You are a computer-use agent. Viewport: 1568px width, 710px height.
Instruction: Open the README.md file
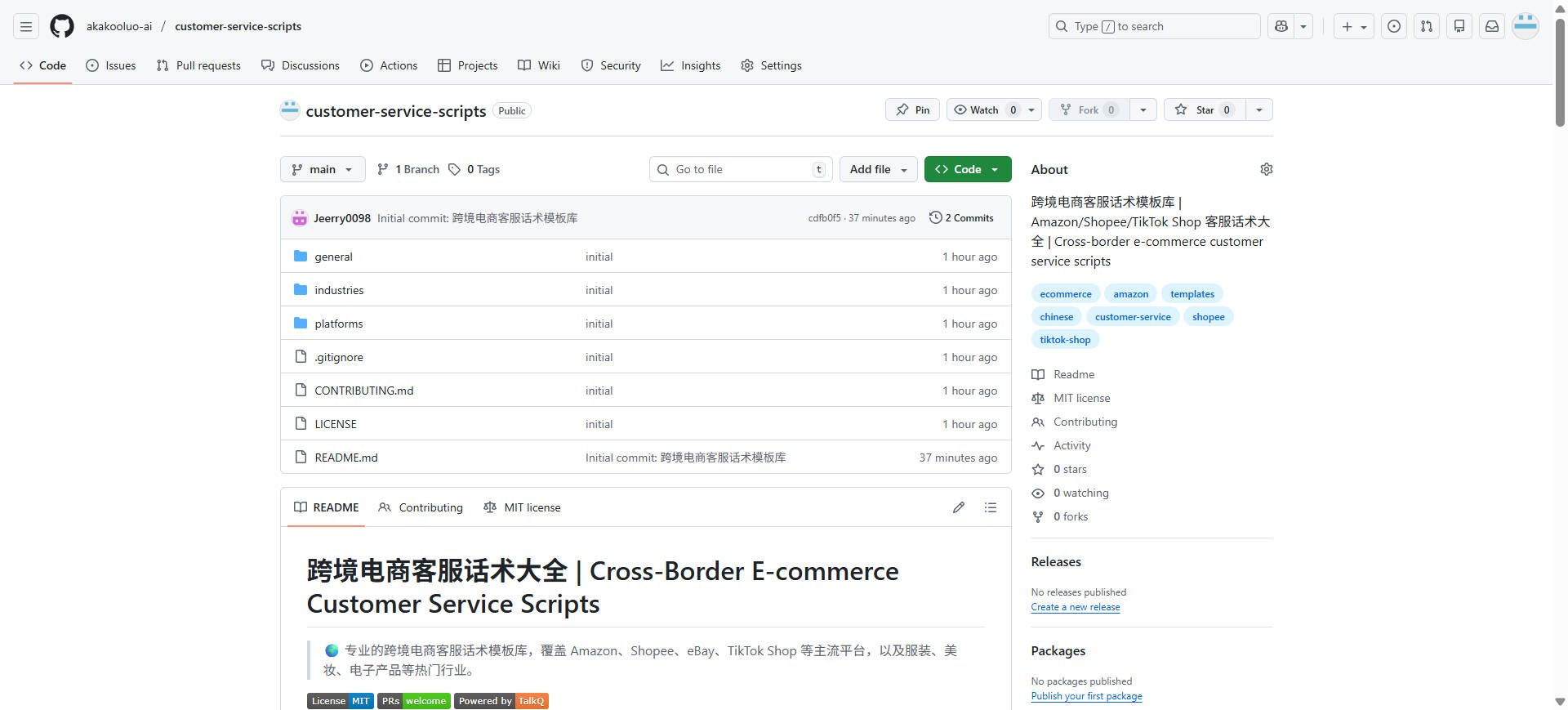346,458
